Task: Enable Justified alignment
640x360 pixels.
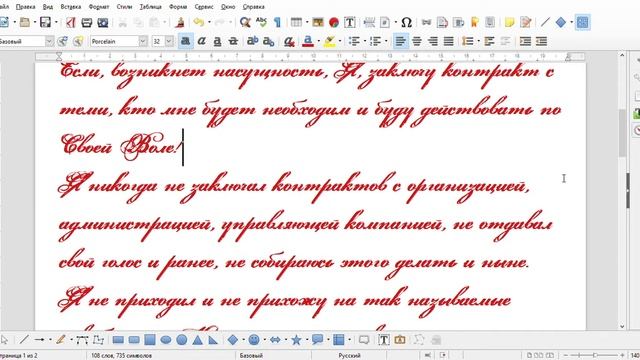Action: 449,41
